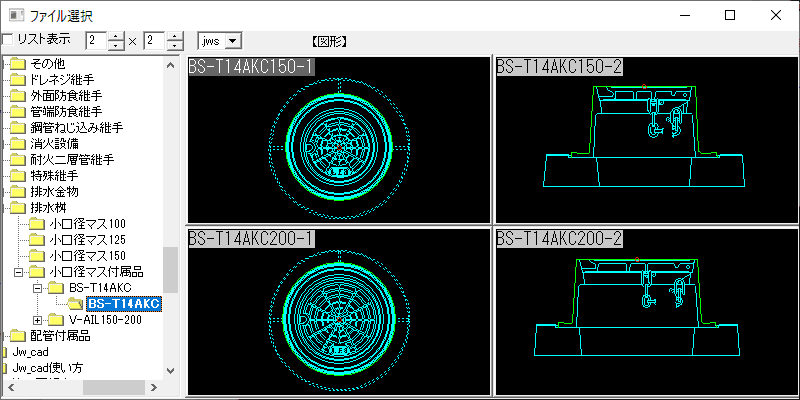This screenshot has width=800, height=400.
Task: Enable the リスト表示 checkbox
Action: pos(8,40)
